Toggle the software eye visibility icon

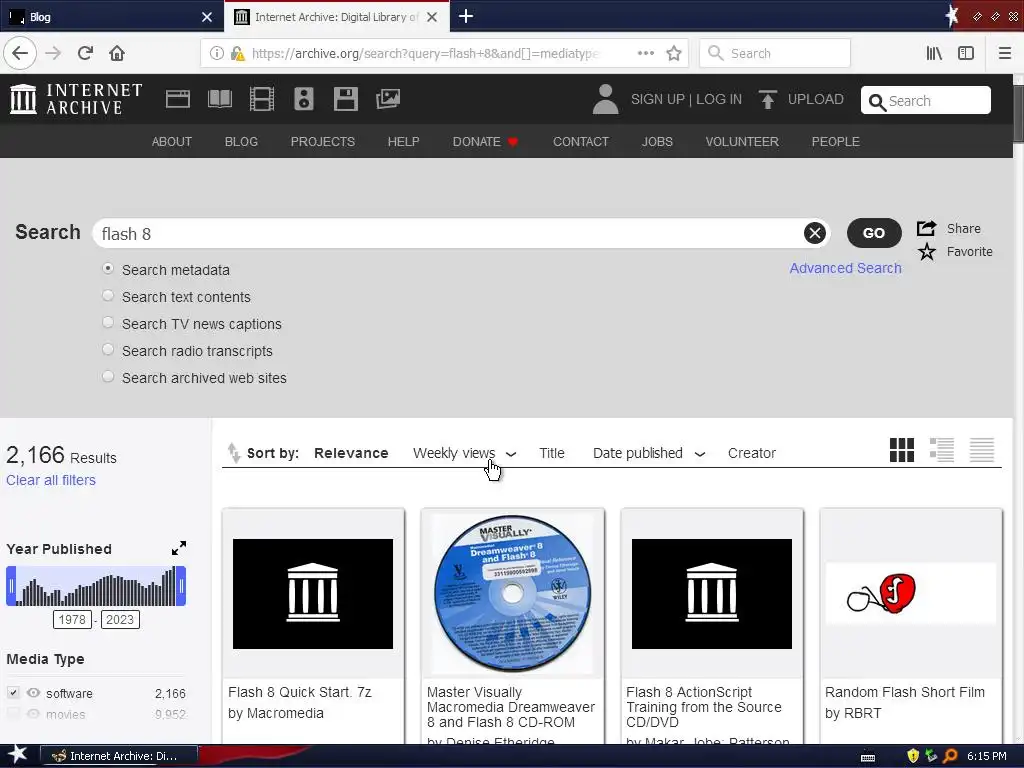[x=33, y=692]
